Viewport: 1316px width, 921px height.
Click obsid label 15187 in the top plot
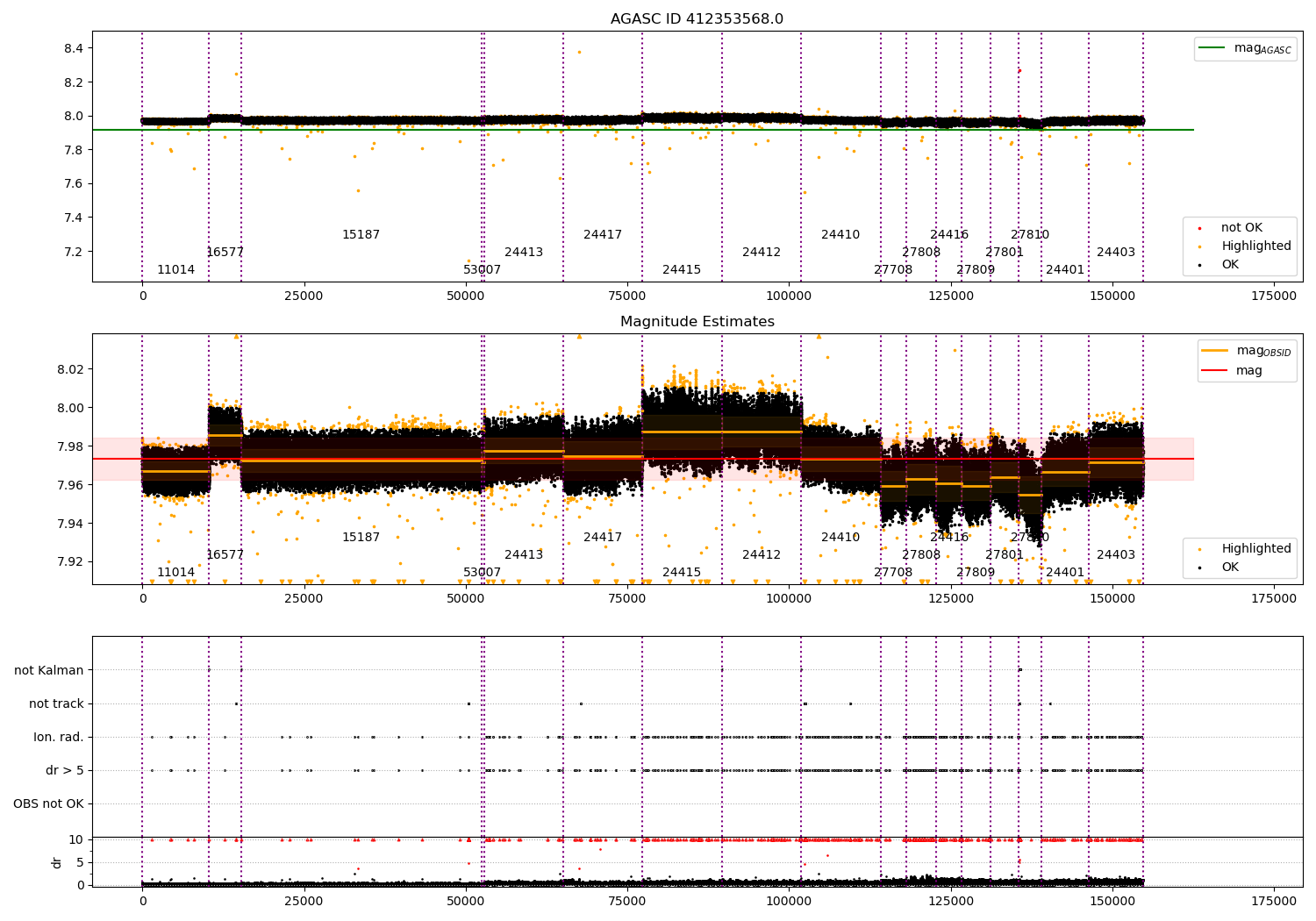361,235
